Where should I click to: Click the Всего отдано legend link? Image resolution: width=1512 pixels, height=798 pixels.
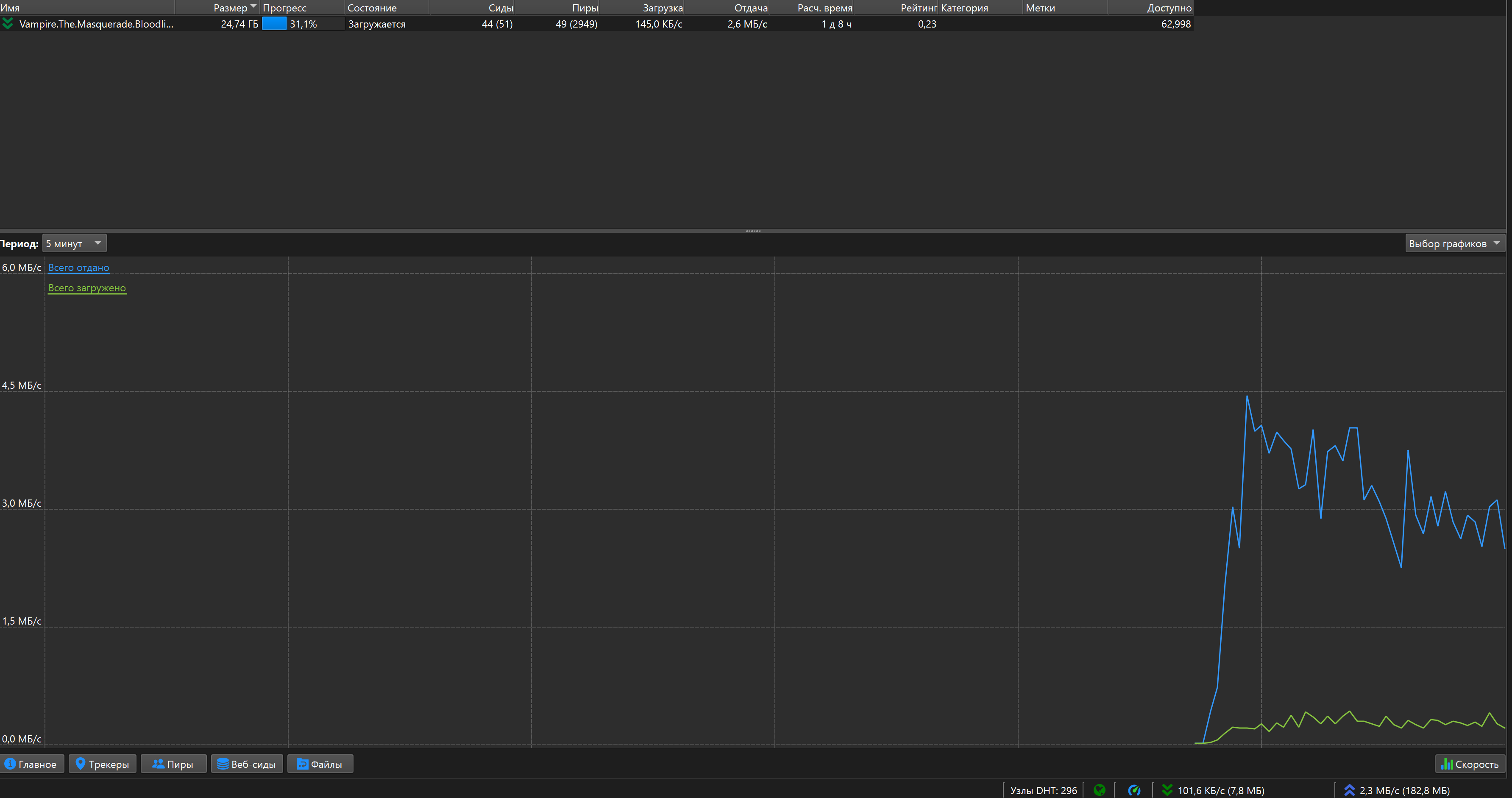click(x=79, y=267)
